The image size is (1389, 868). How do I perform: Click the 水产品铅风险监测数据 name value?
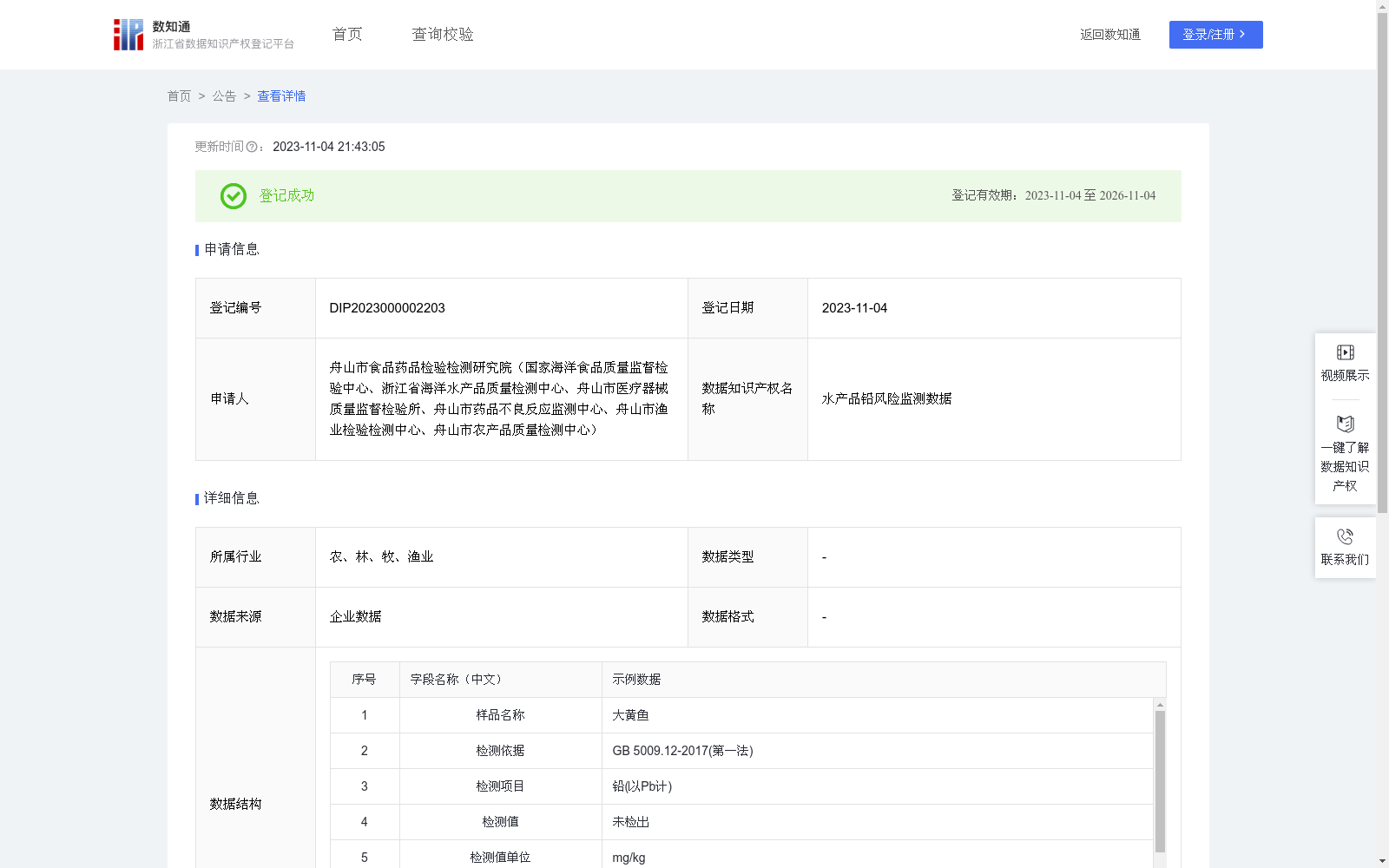click(x=886, y=399)
